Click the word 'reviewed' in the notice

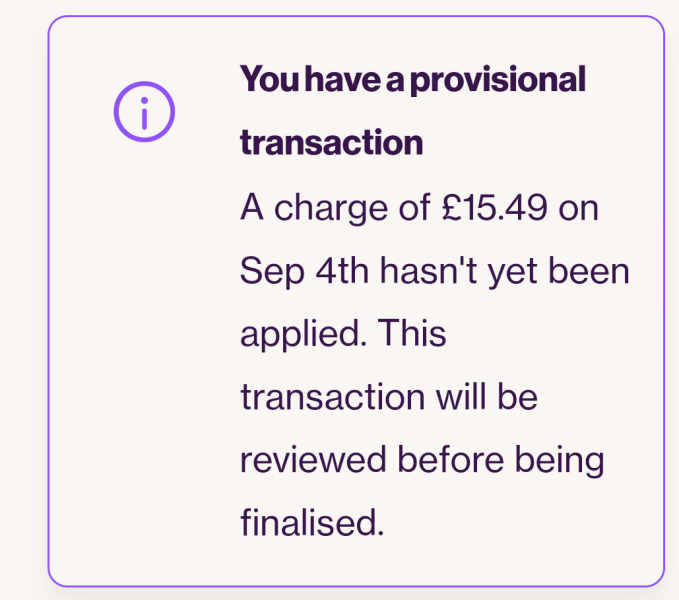click(313, 459)
